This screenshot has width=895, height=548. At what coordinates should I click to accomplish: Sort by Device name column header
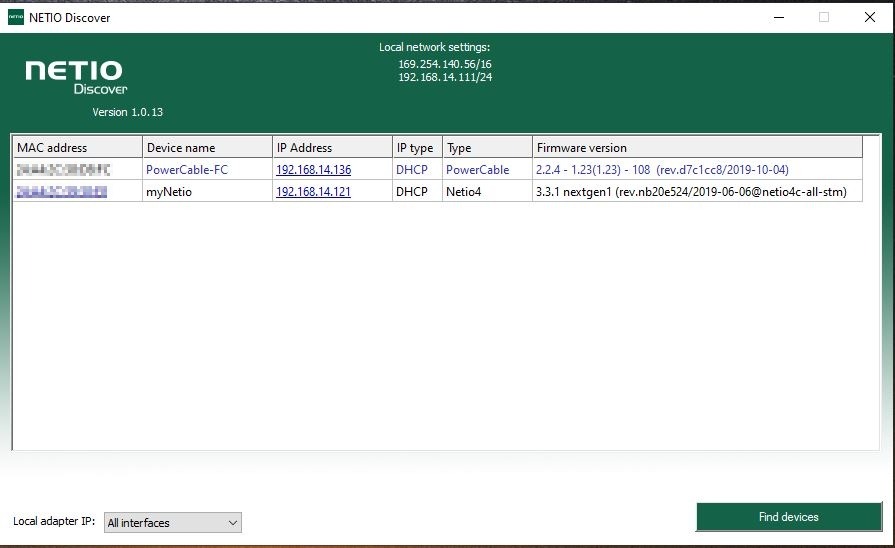[x=207, y=147]
